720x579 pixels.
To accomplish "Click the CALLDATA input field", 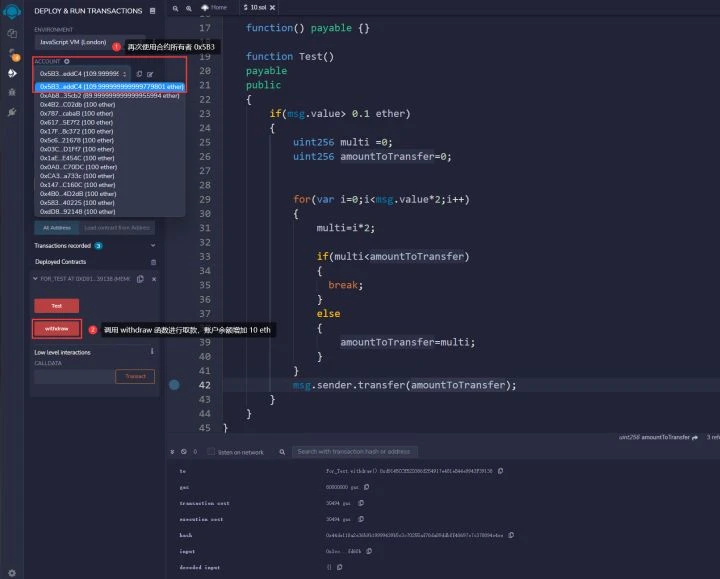I will pos(74,377).
